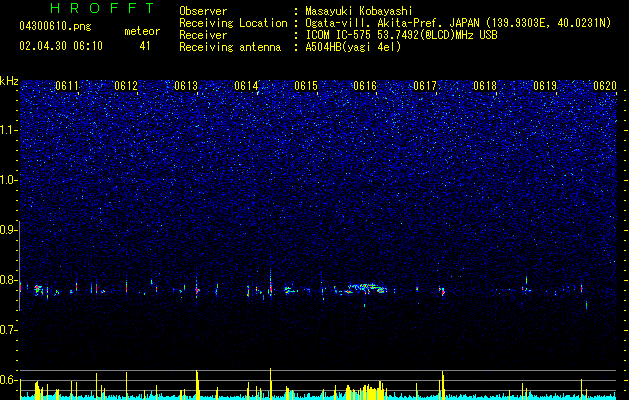Click the 0617 time marker
The image size is (629, 400).
(425, 86)
